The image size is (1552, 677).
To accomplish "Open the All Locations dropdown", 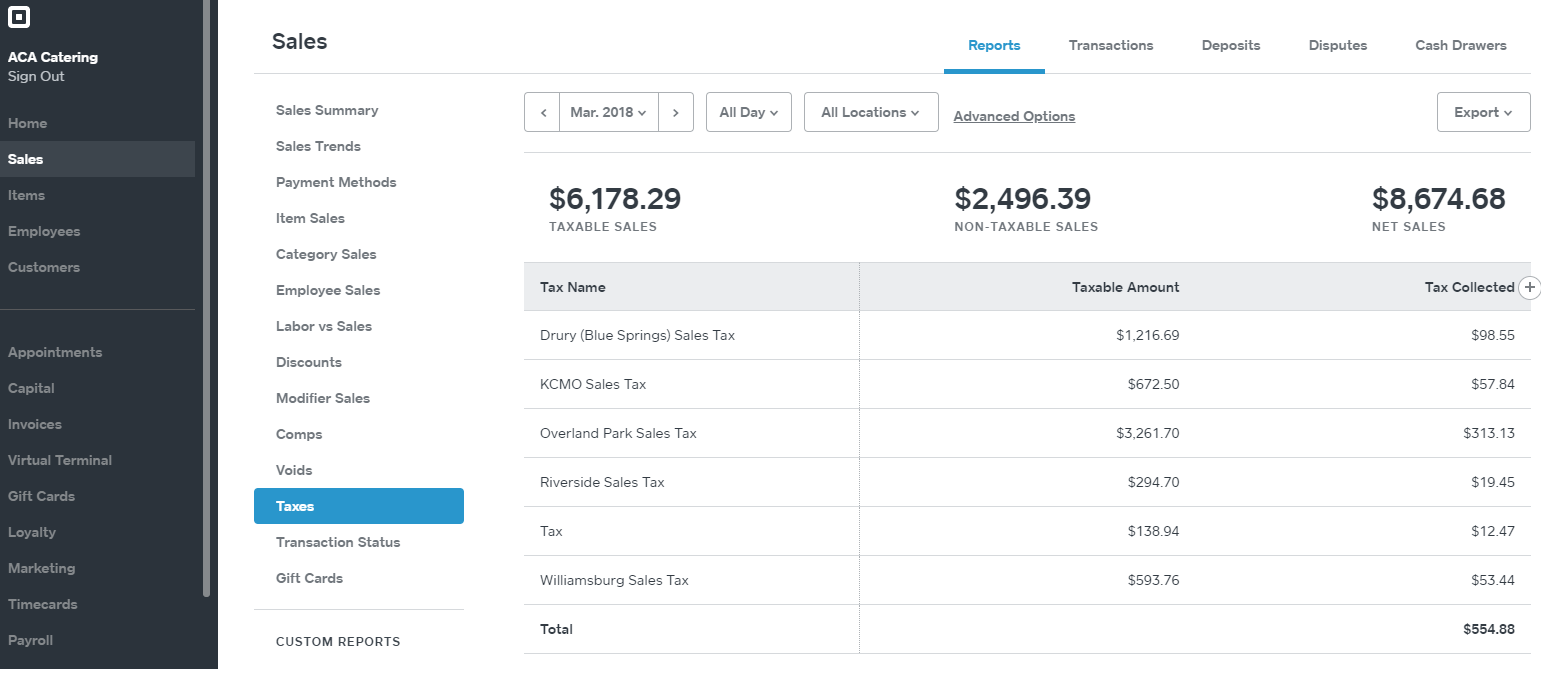I will point(871,112).
